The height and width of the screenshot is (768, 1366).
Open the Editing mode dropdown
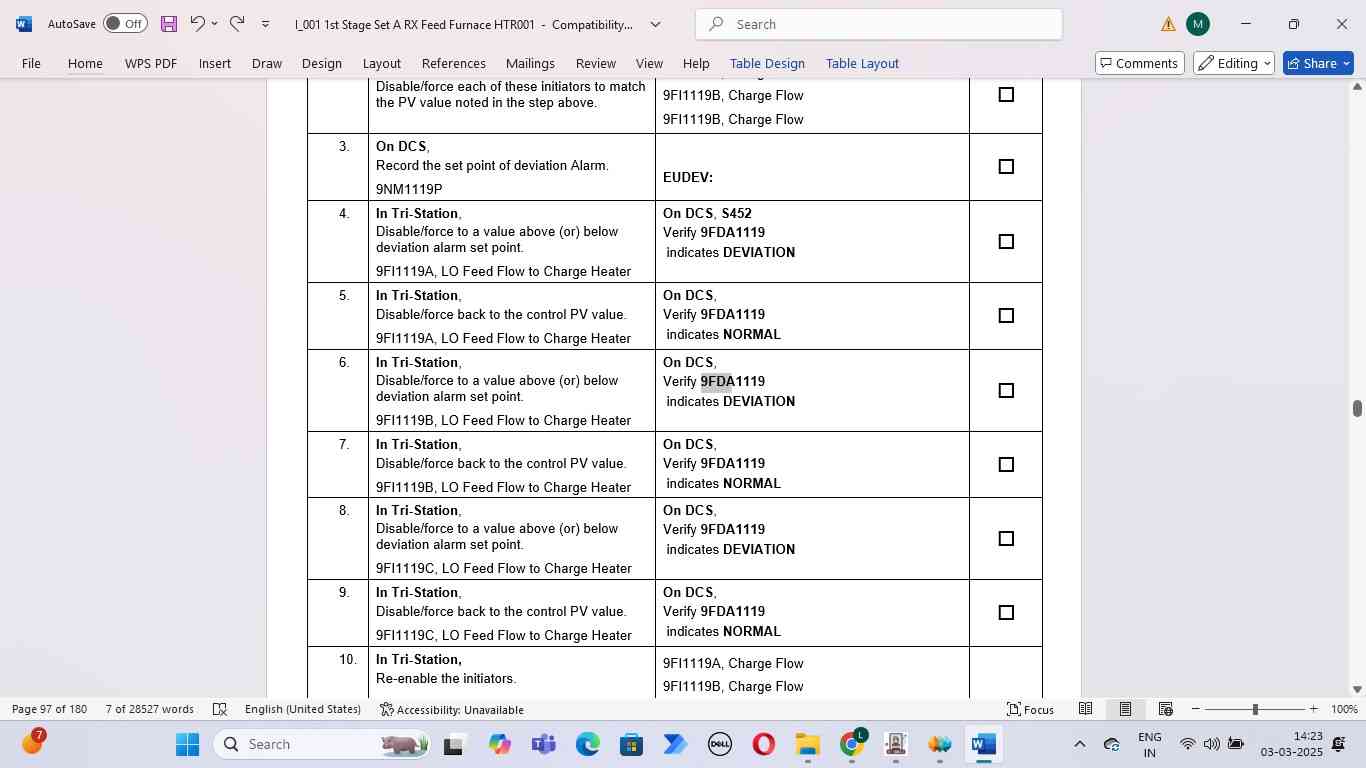(x=1234, y=63)
